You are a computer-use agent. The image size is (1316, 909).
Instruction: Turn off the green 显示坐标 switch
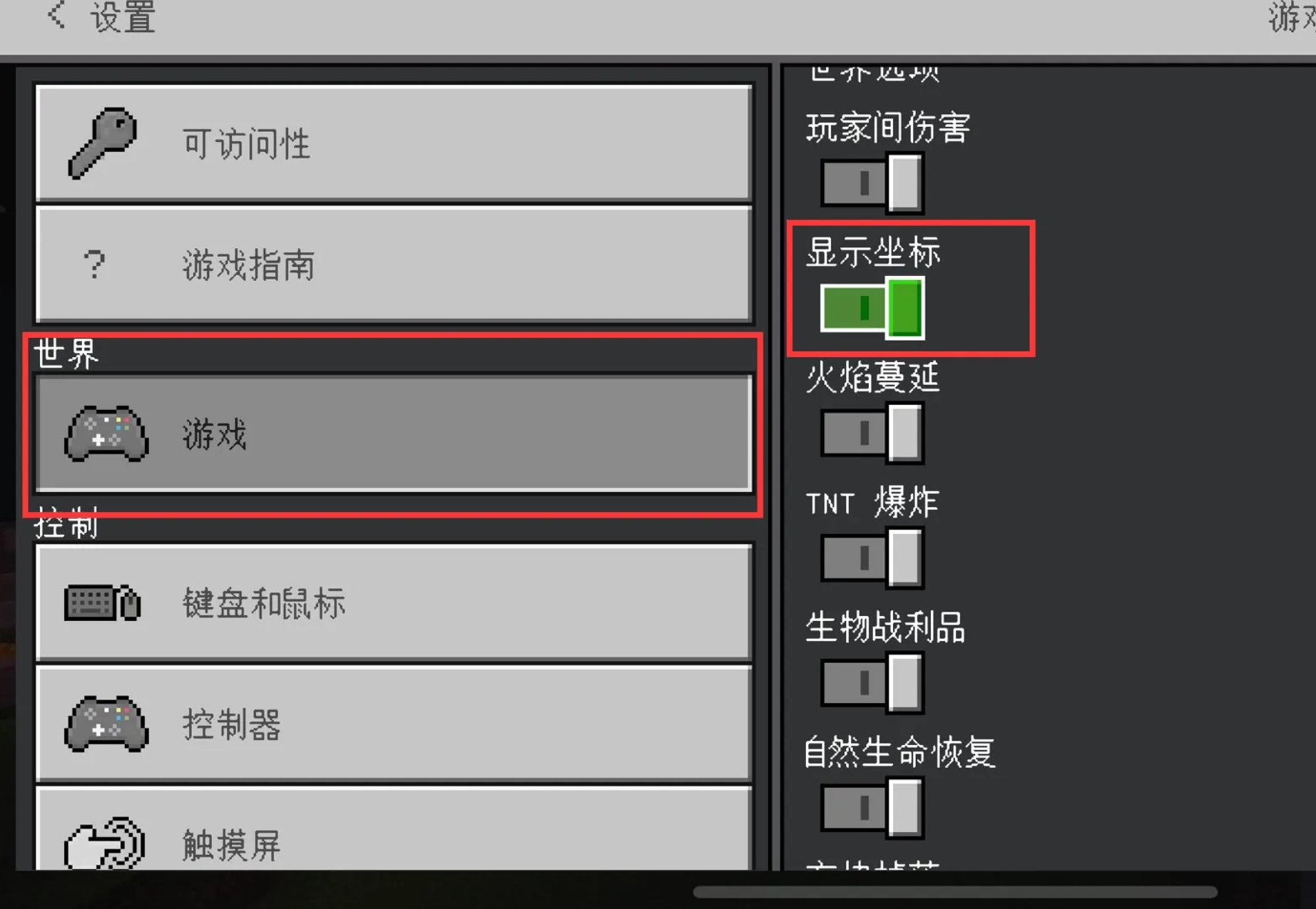click(x=872, y=309)
